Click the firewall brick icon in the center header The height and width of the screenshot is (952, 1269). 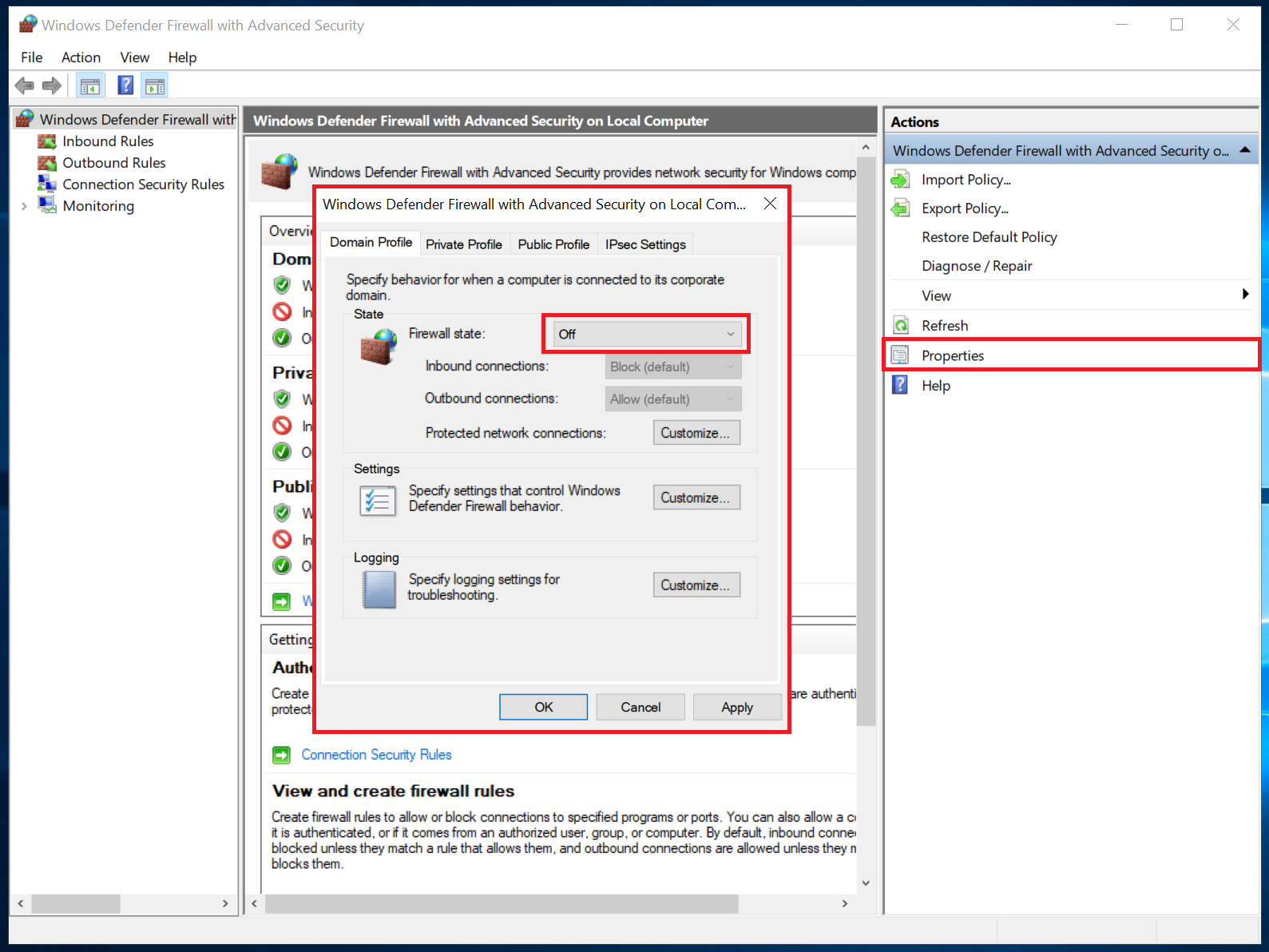[280, 172]
